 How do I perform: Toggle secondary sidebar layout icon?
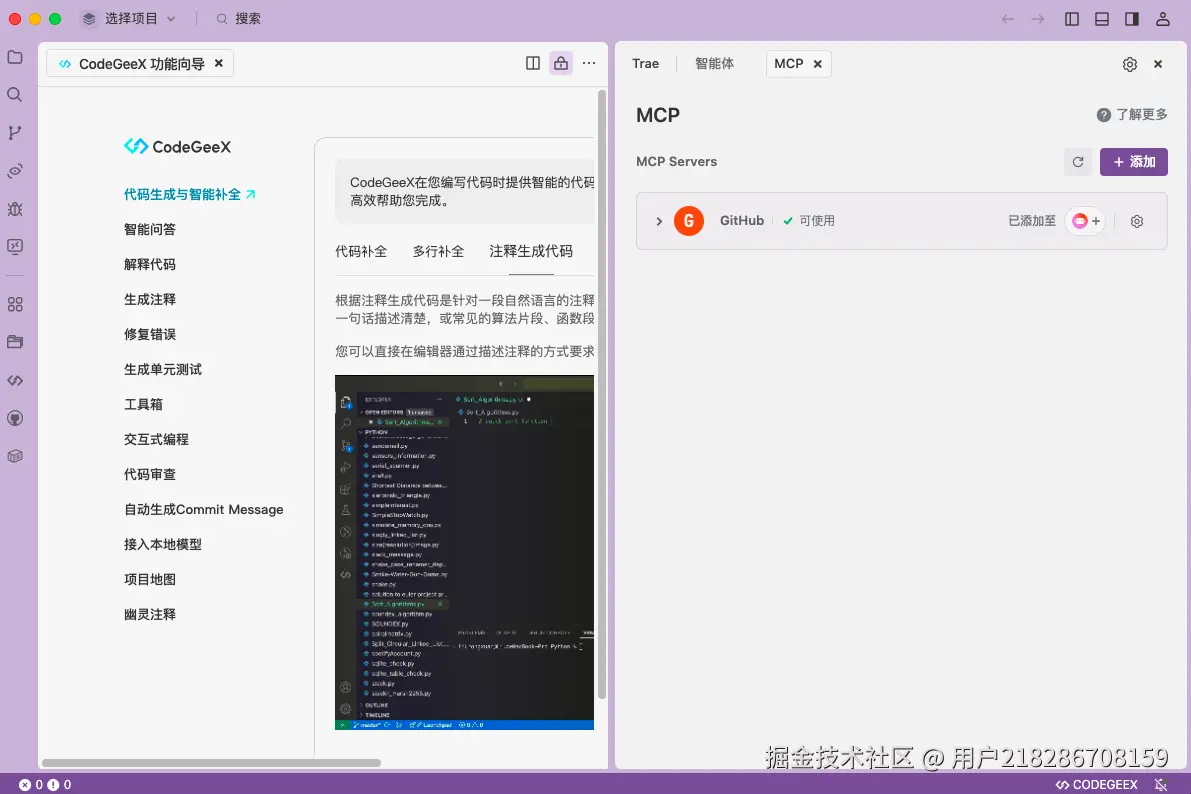(x=1132, y=19)
